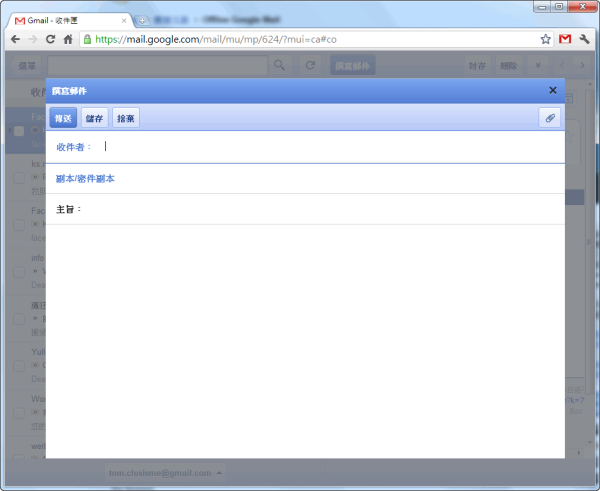Switch to the Gmail - 收件匣 tab
This screenshot has height=491, width=600.
[x=69, y=21]
